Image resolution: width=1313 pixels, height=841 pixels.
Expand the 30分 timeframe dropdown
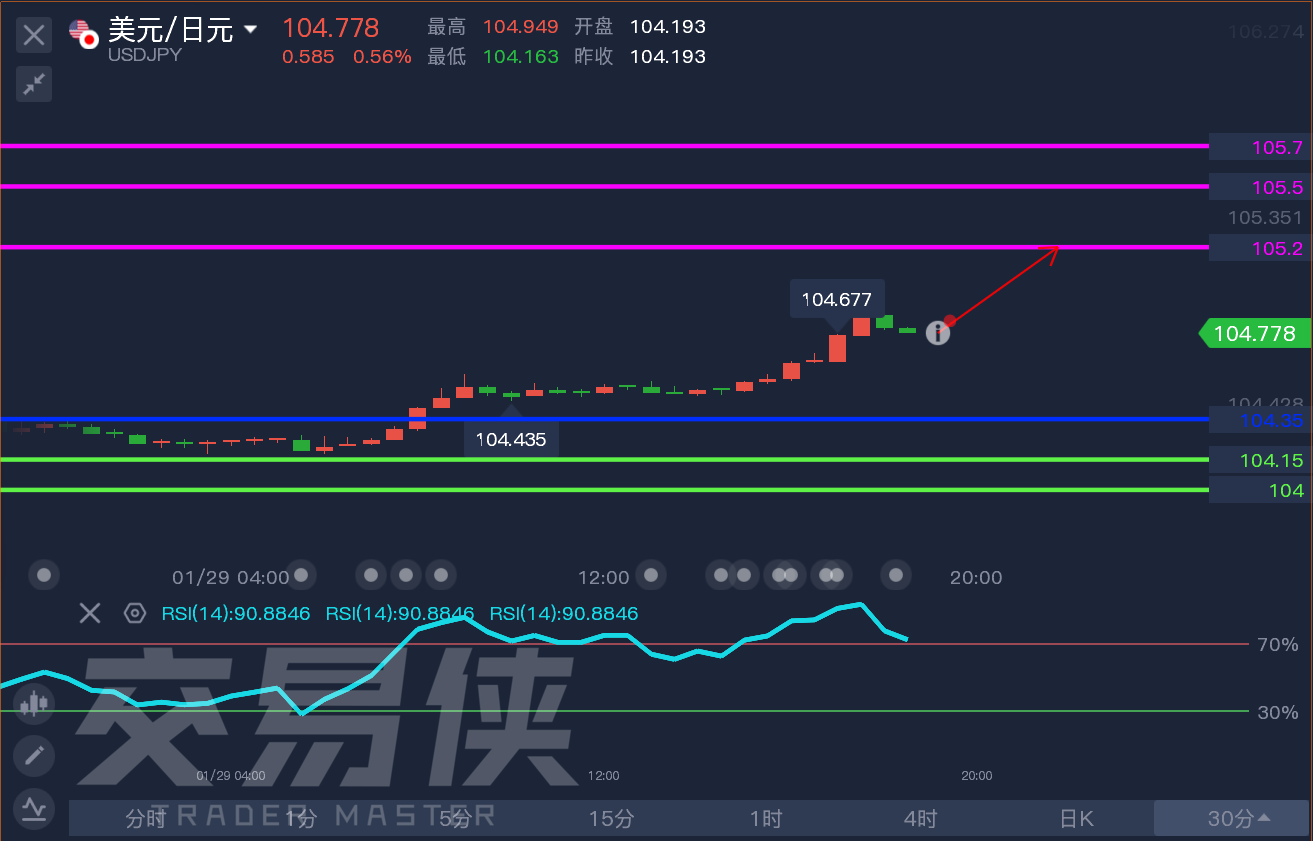(1232, 819)
